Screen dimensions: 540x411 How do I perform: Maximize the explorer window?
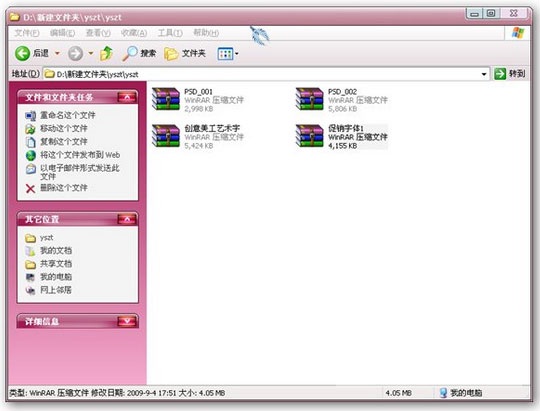click(491, 13)
